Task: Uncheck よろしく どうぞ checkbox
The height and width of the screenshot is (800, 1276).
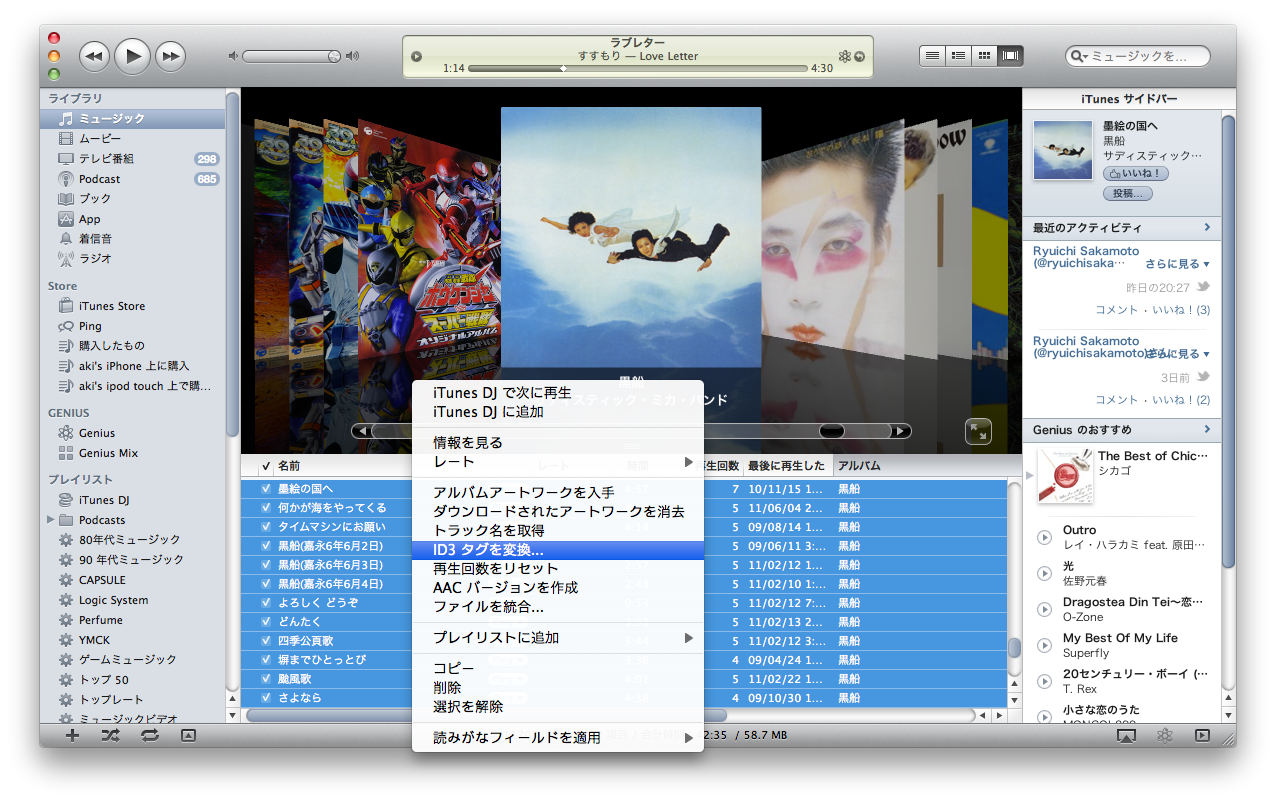Action: tap(266, 603)
